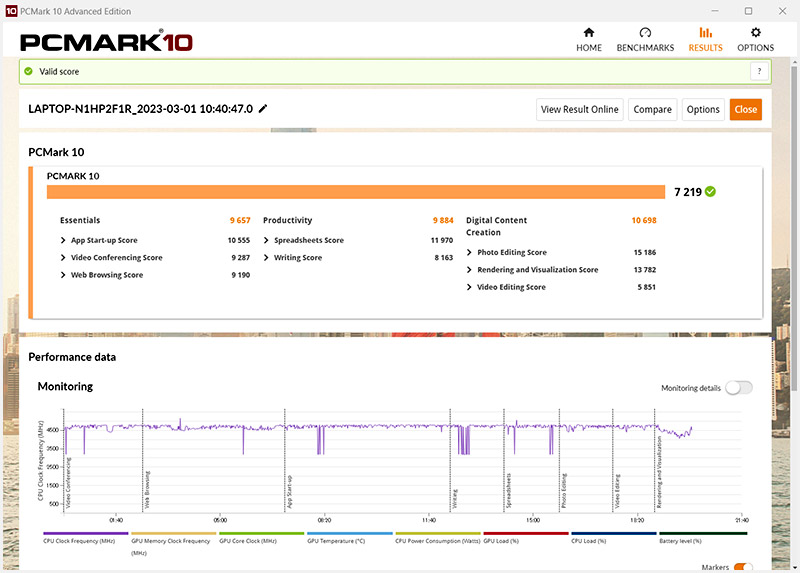Click the PCMark 10 title bar app icon
Image resolution: width=800 pixels, height=573 pixels.
click(11, 11)
